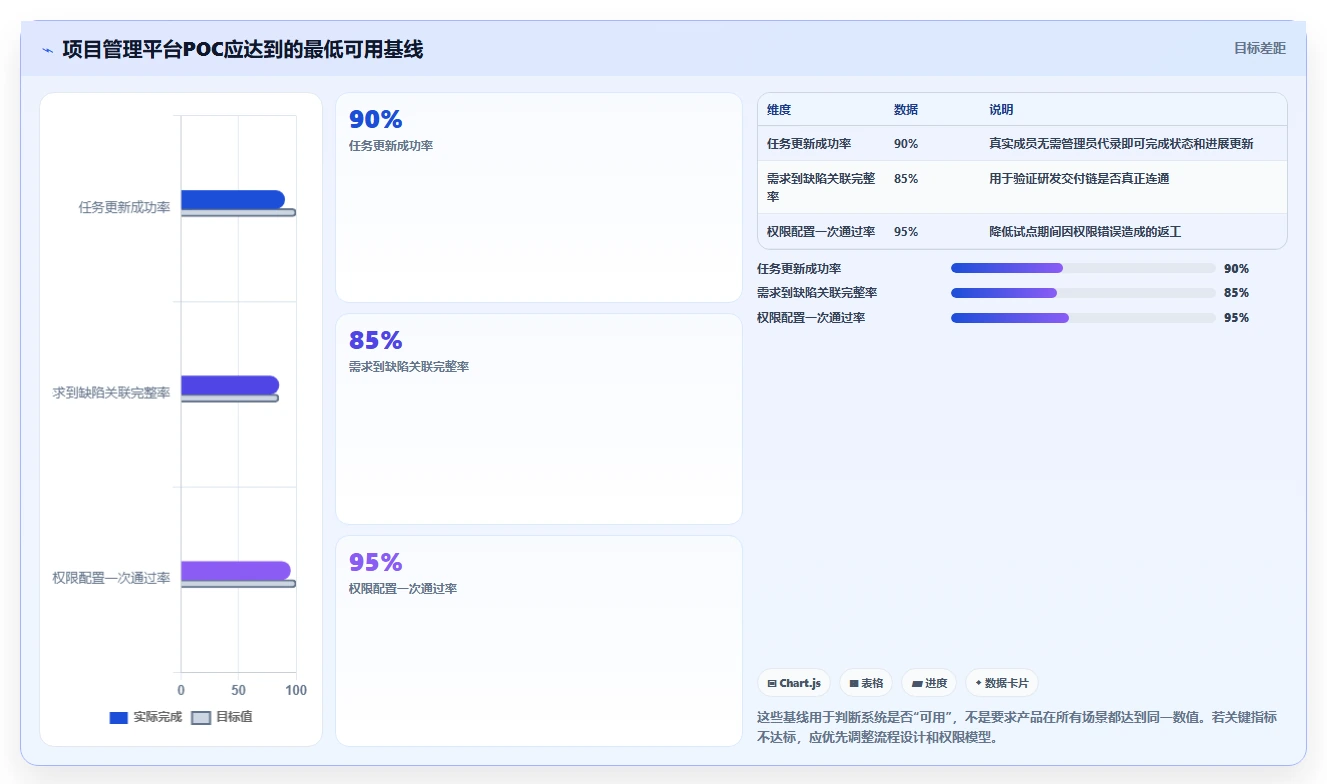Click the gray legend swatch for 目标值
1327x784 pixels.
tap(201, 717)
